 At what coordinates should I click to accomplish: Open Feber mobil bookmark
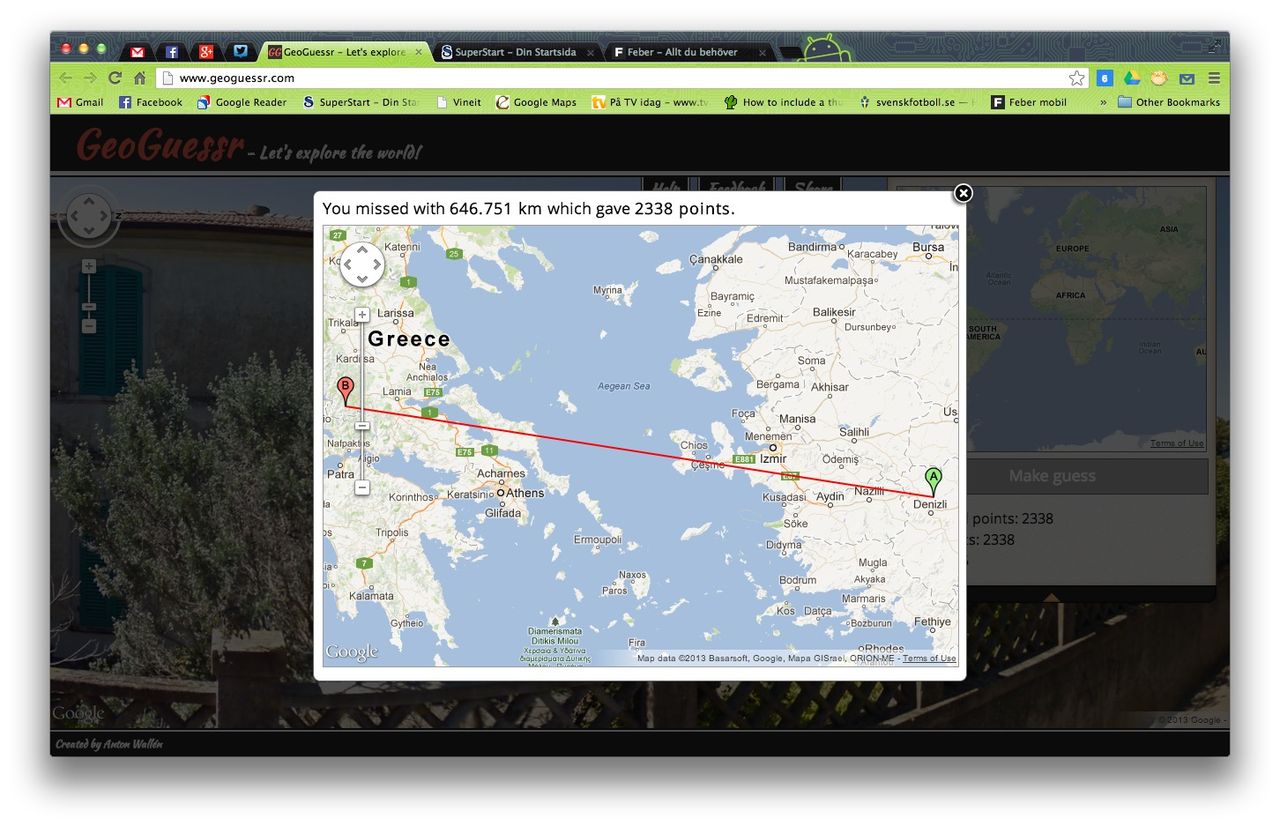(1029, 102)
